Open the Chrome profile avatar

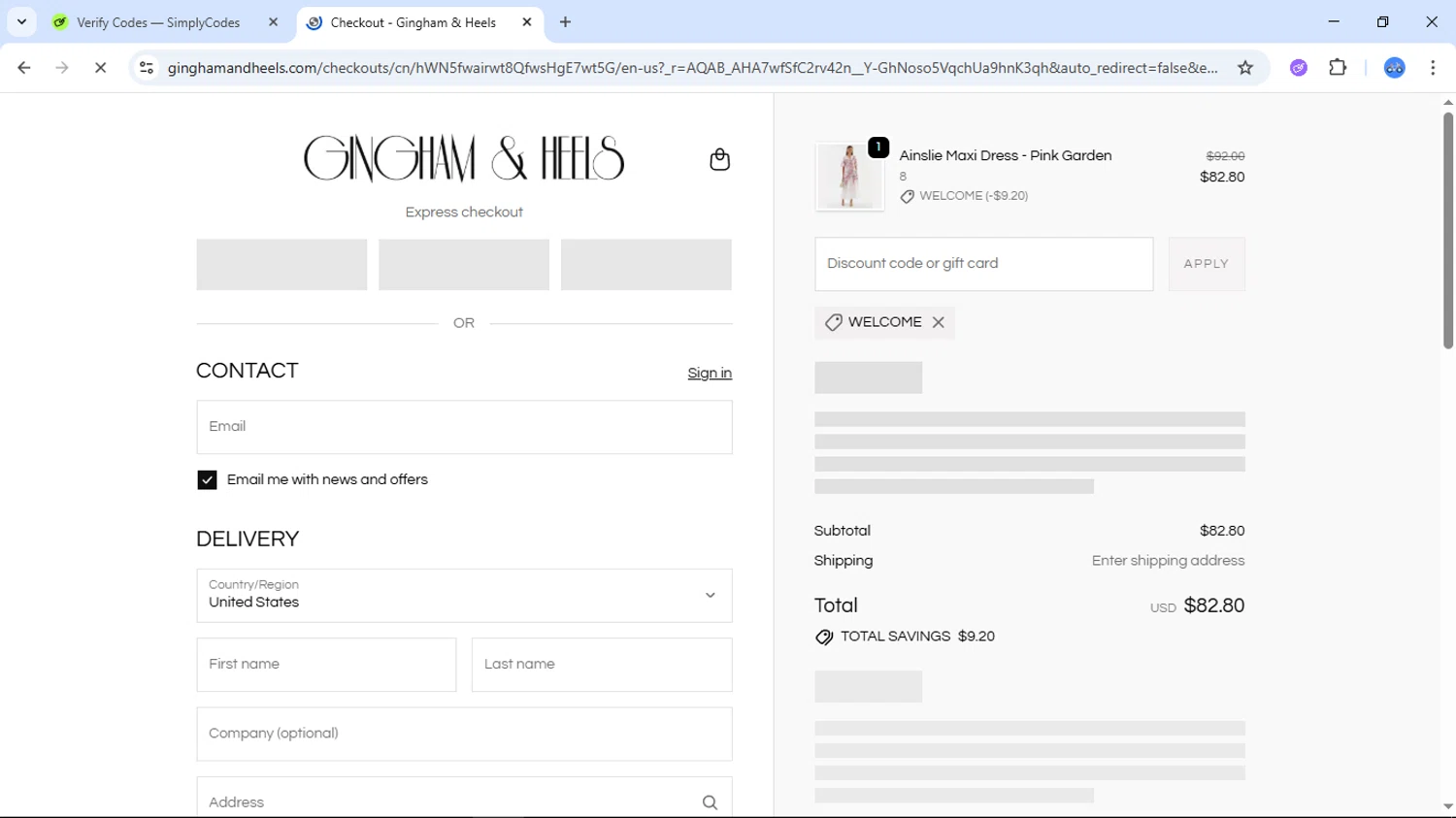tap(1394, 68)
